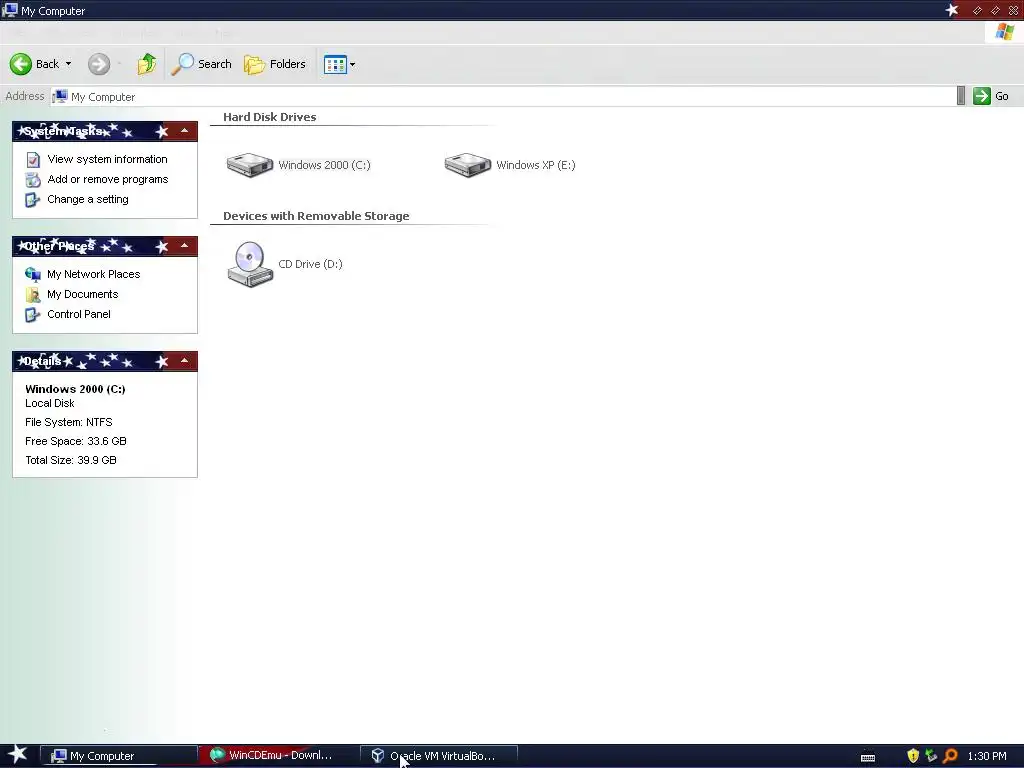Screen dimensions: 1024x768
Task: Click the Views toolbar icon
Action: 335,64
